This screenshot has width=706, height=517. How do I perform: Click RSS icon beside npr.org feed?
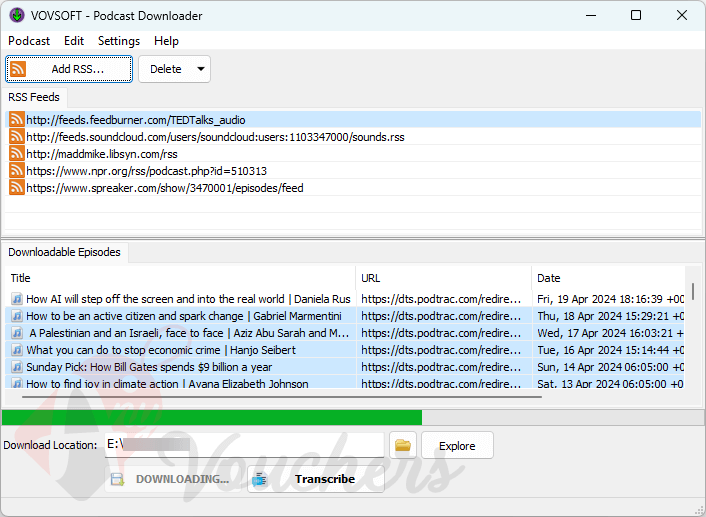coord(17,171)
